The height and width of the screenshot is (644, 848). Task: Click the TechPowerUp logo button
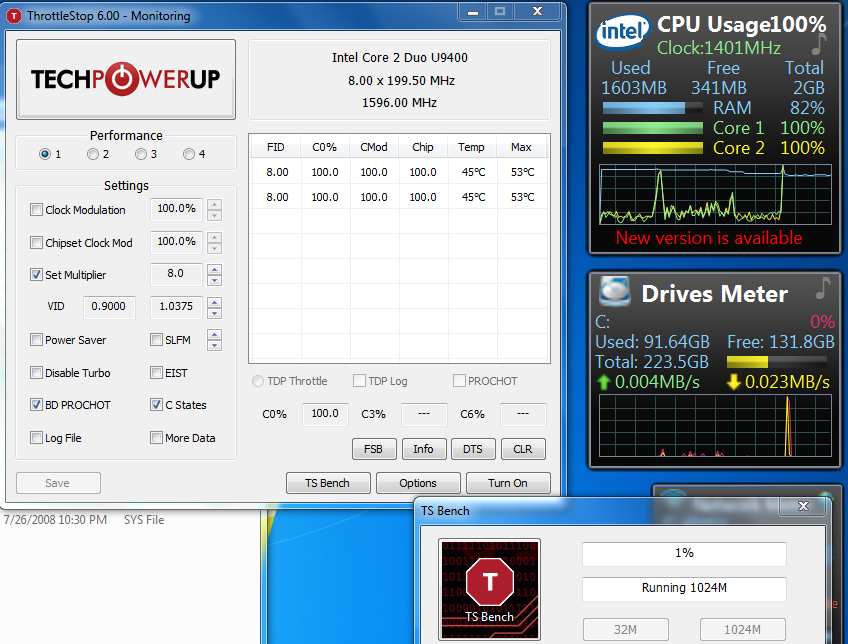pyautogui.click(x=126, y=79)
